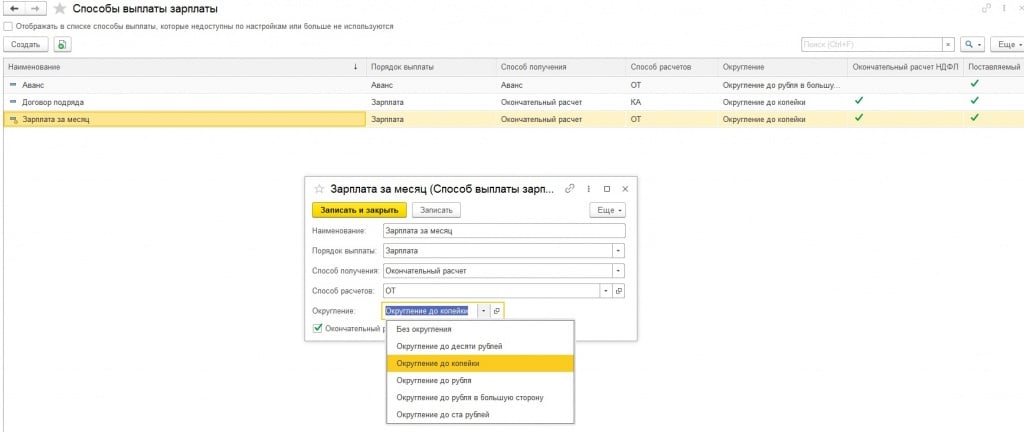Clear the search field with x
The image size is (1024, 432).
[x=948, y=45]
